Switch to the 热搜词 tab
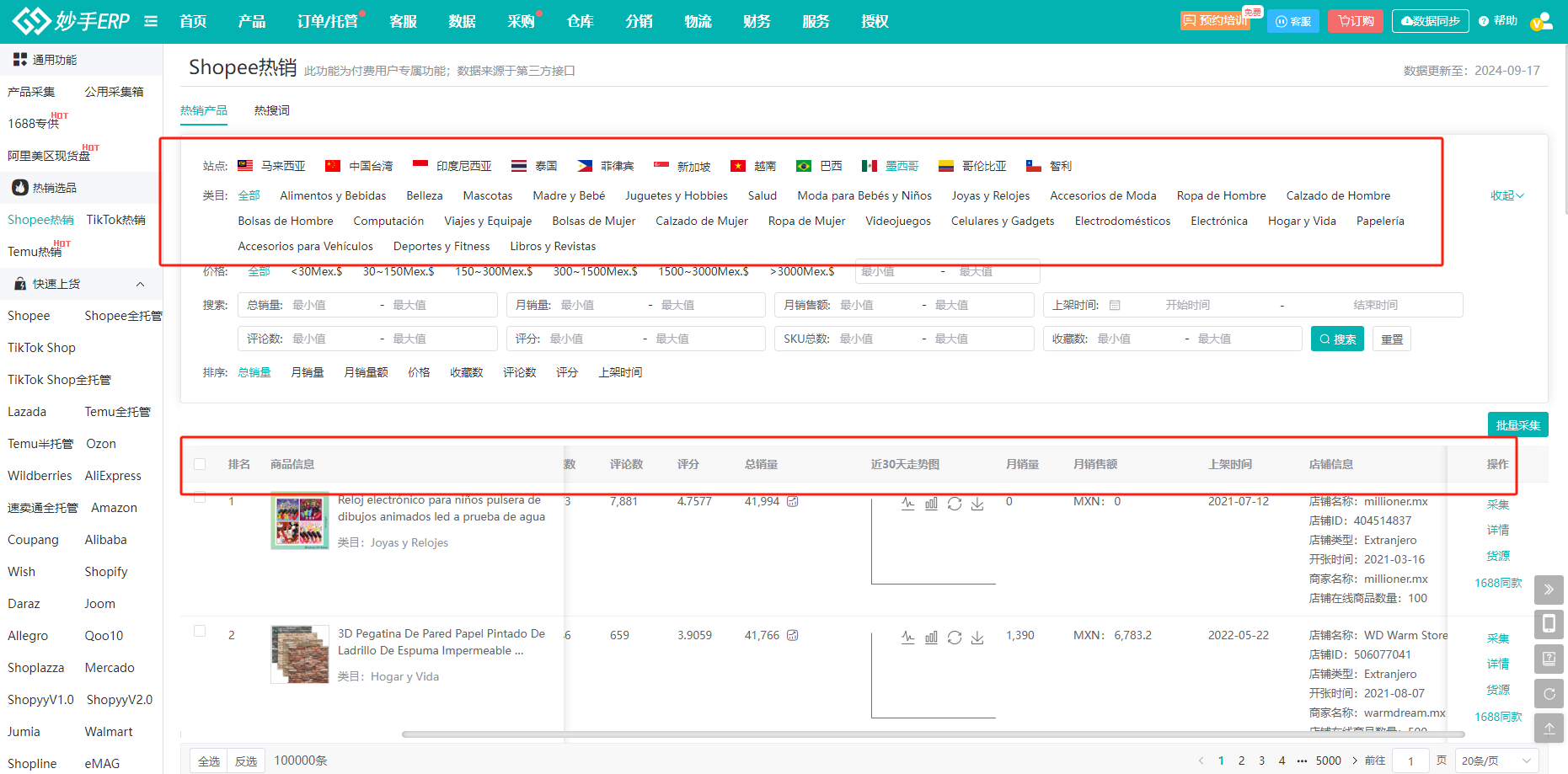This screenshot has height=774, width=1568. (271, 110)
